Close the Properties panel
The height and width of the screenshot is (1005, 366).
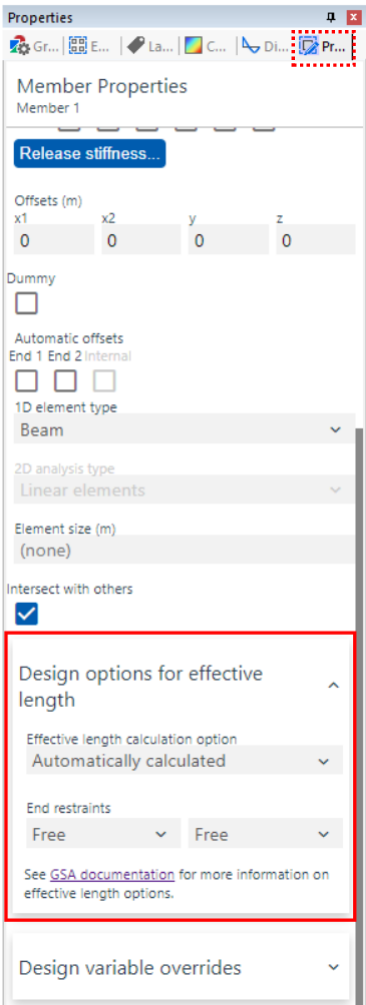[353, 17]
